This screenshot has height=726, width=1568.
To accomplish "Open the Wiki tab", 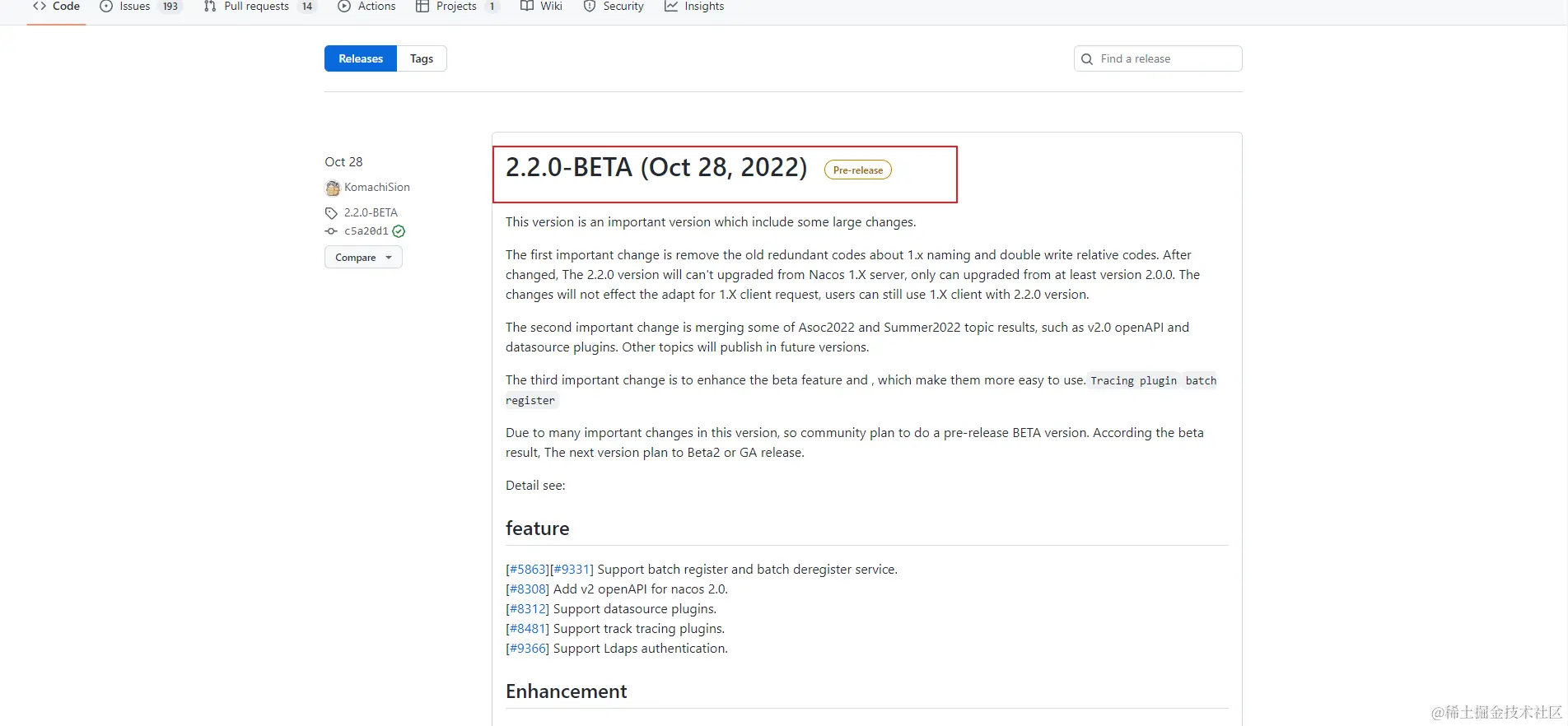I will pos(541,7).
